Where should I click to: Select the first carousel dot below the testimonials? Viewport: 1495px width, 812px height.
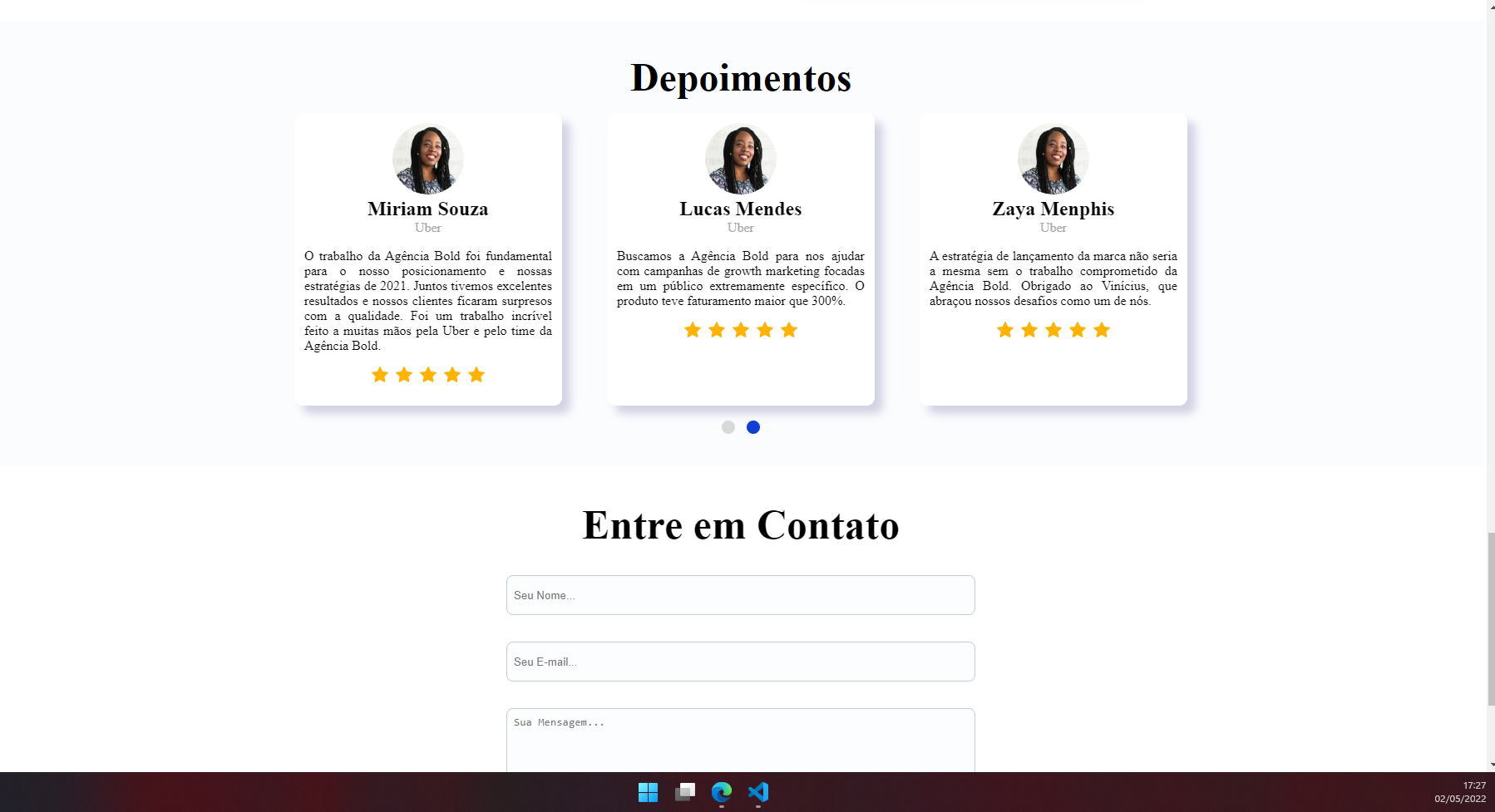(728, 426)
